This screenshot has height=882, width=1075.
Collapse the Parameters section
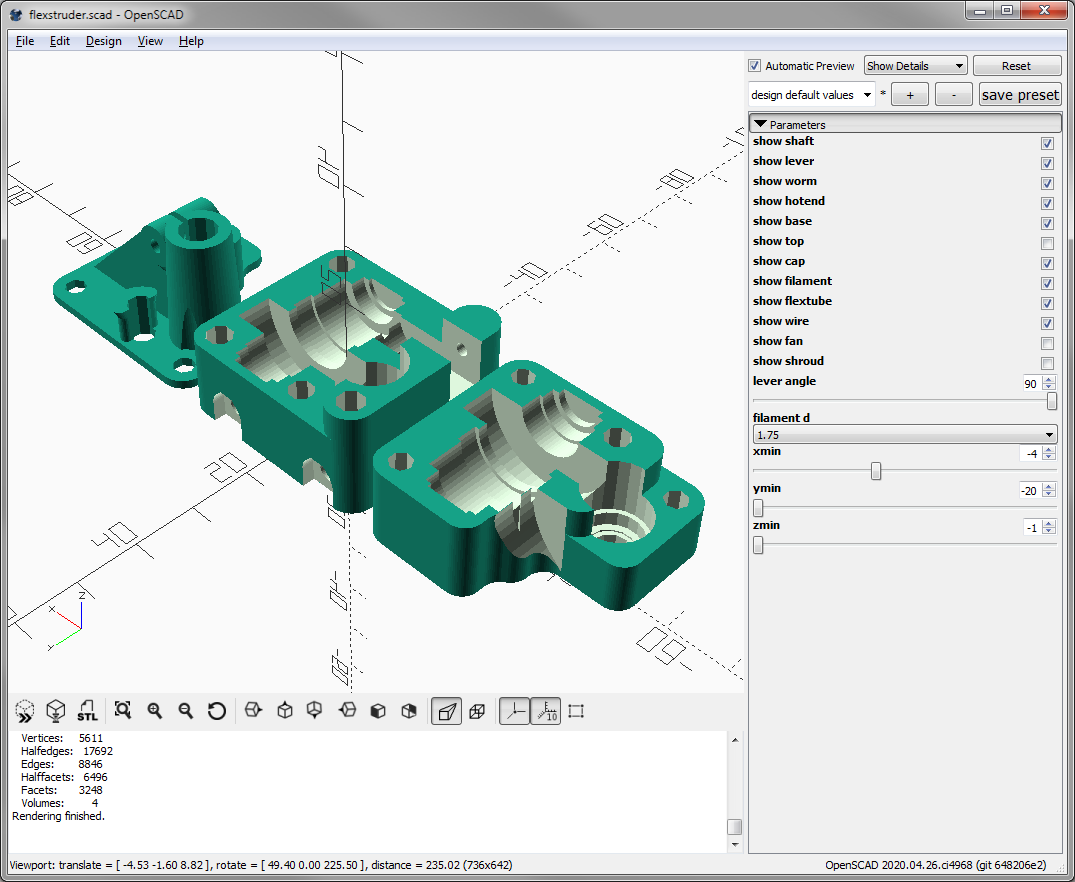pos(760,125)
